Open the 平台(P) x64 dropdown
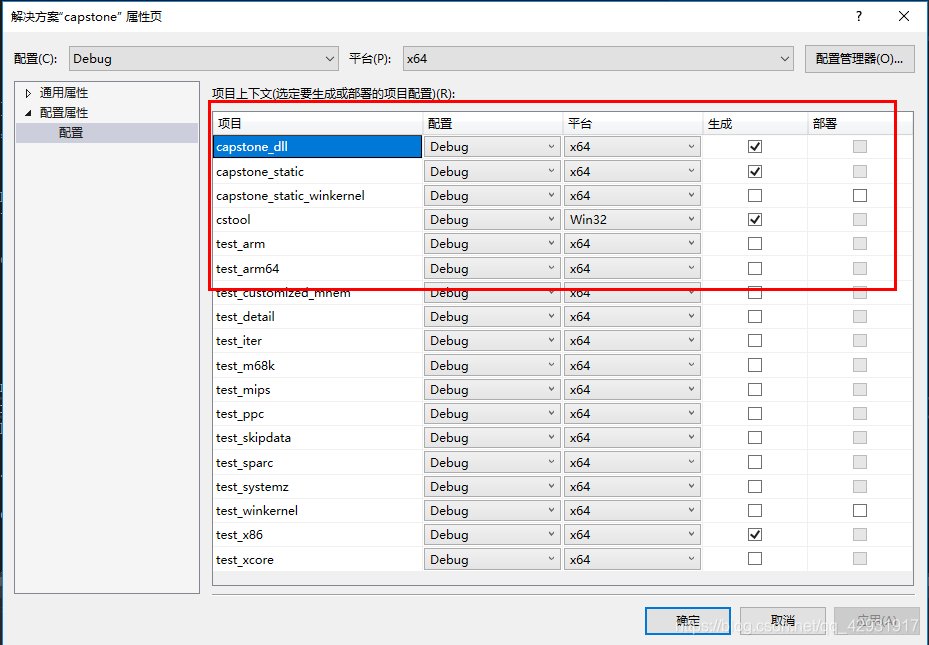This screenshot has width=929, height=645. pyautogui.click(x=784, y=58)
